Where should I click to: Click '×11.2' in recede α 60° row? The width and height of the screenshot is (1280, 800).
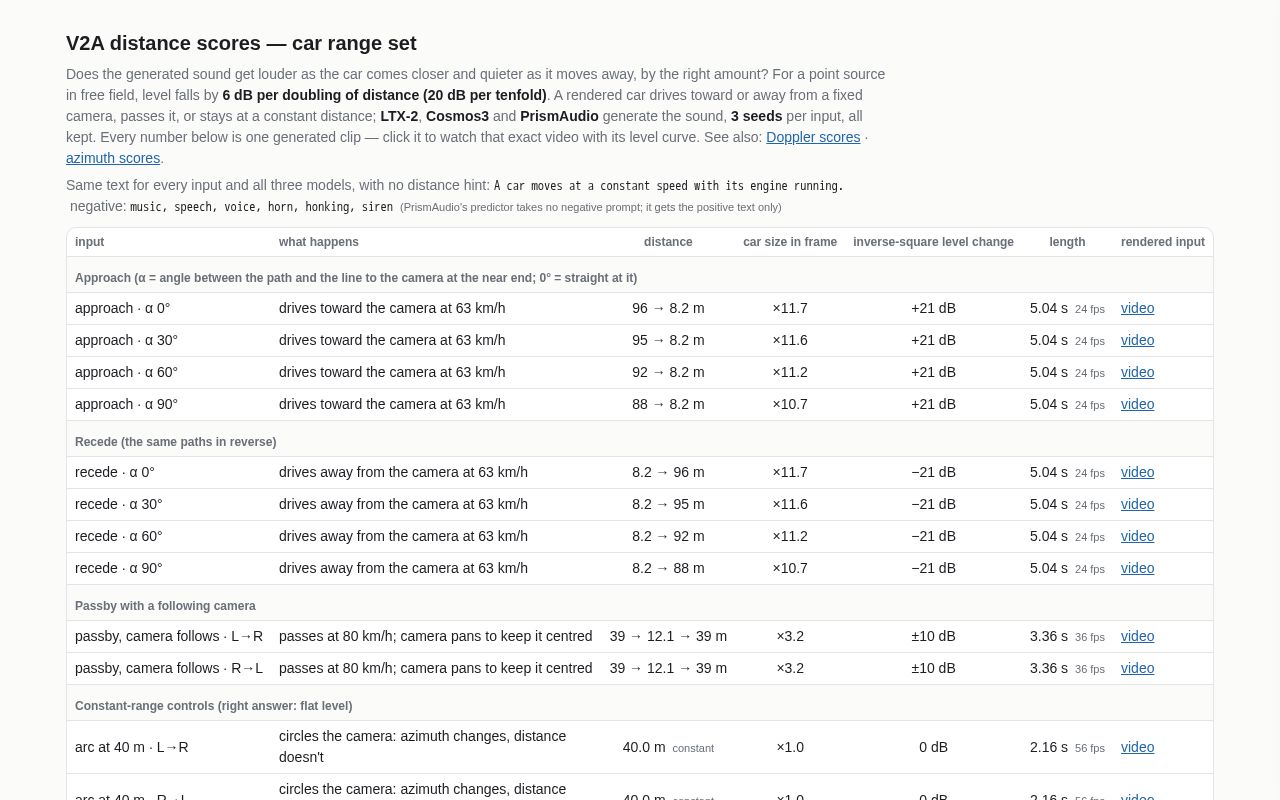pyautogui.click(x=790, y=536)
